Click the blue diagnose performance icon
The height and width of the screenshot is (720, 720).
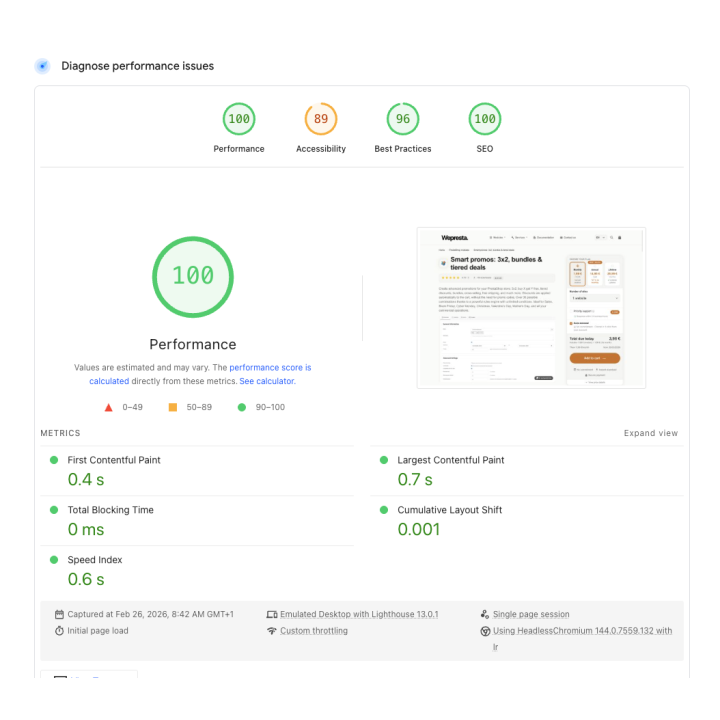42,66
